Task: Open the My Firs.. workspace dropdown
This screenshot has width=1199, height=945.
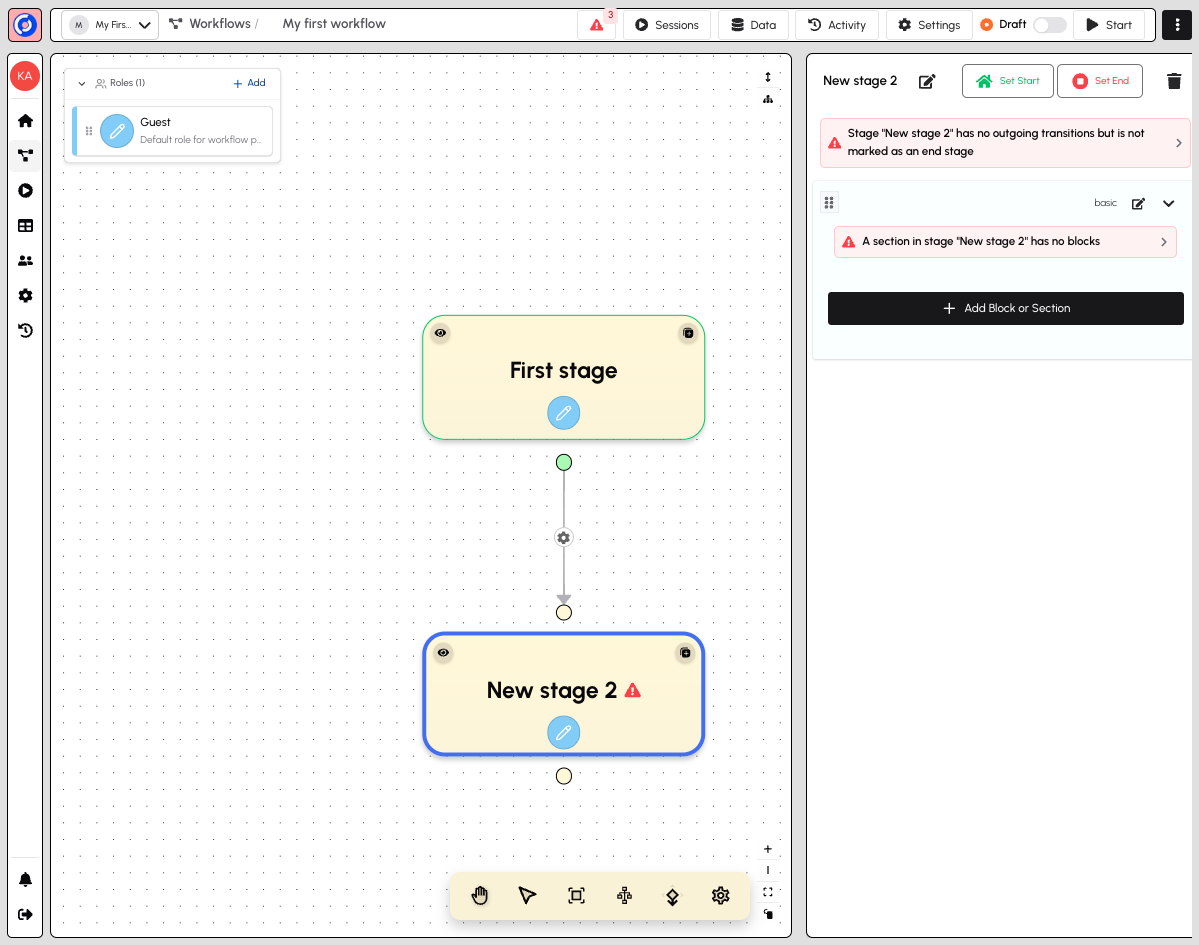Action: pyautogui.click(x=110, y=24)
